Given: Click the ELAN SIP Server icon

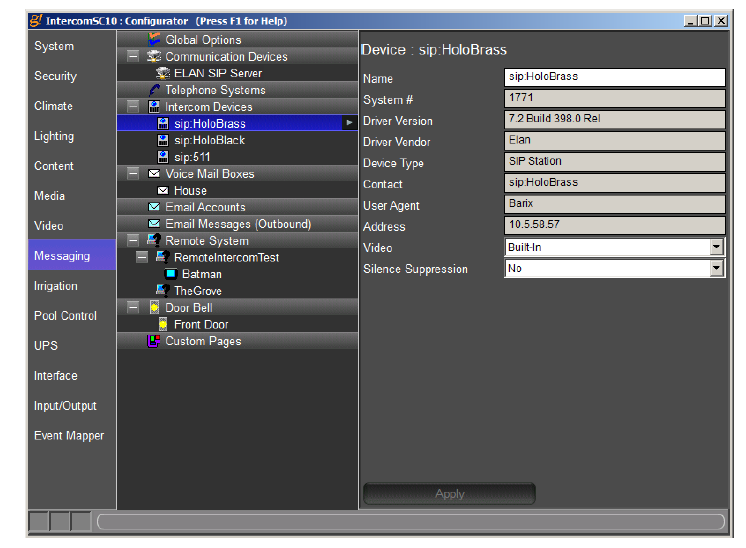Looking at the screenshot, I should click(x=163, y=73).
